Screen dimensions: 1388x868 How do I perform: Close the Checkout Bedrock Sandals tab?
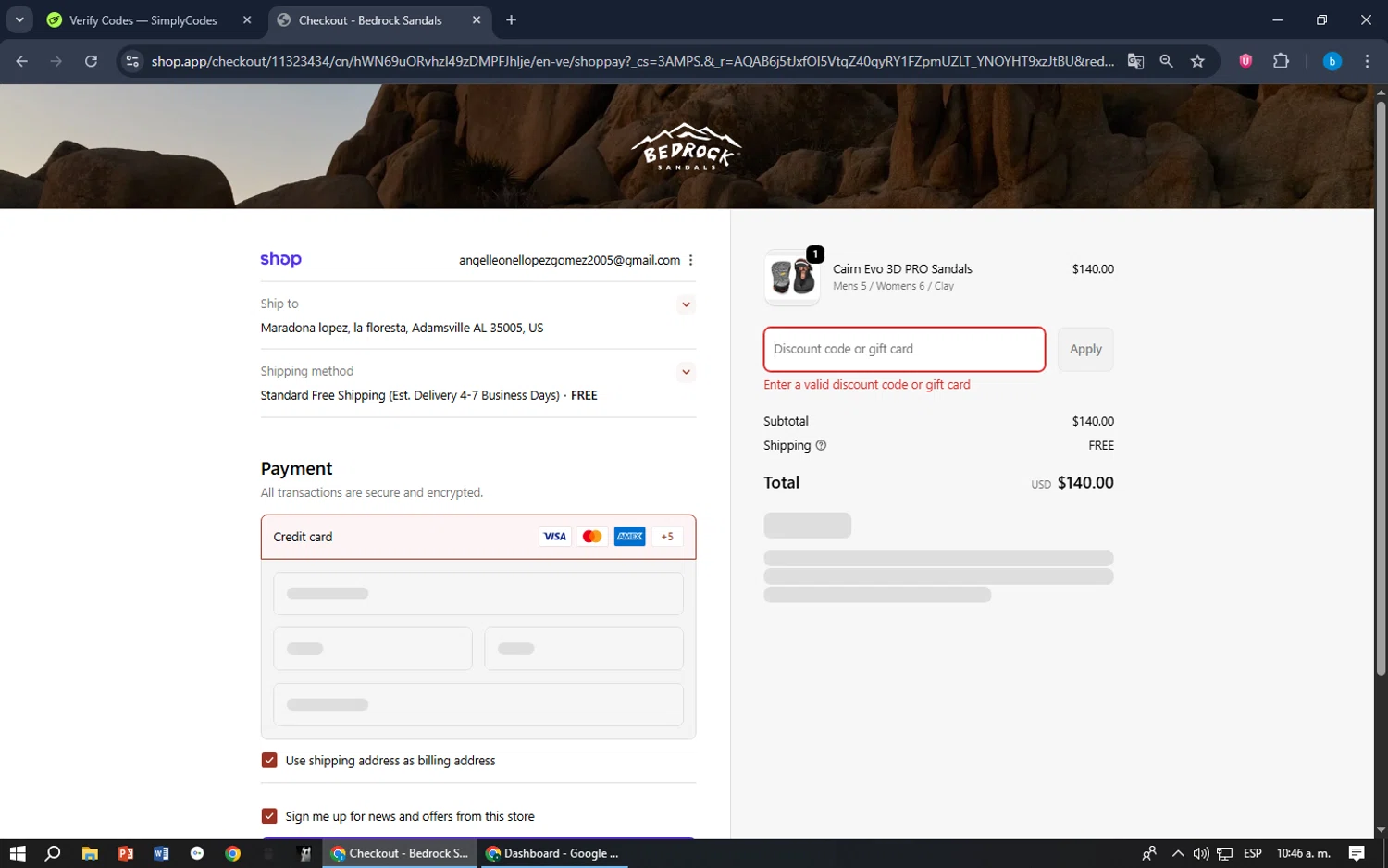[477, 19]
